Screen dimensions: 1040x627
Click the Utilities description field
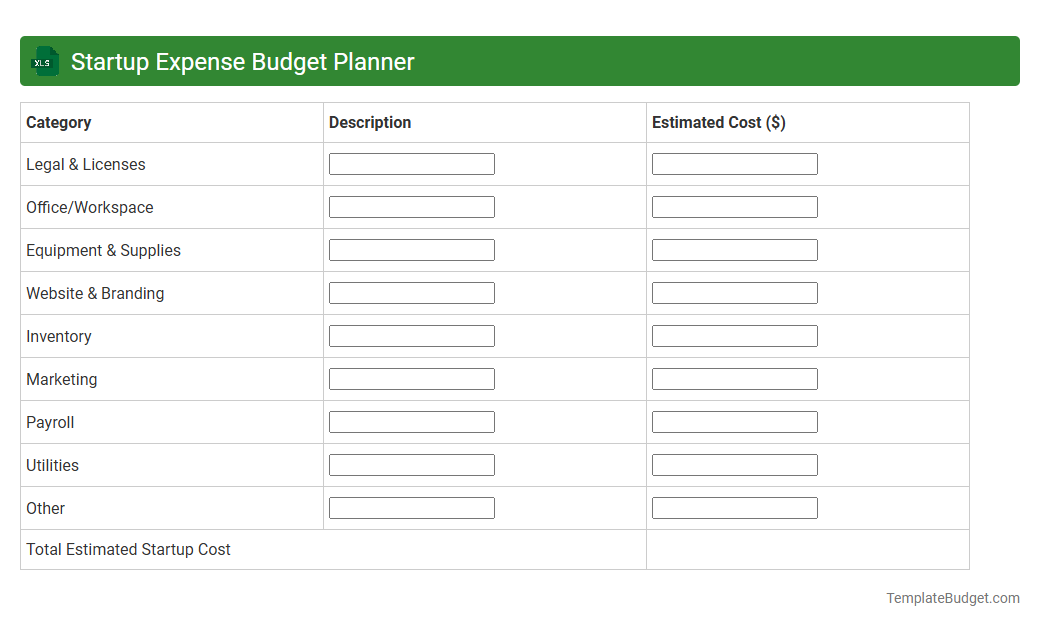411,464
